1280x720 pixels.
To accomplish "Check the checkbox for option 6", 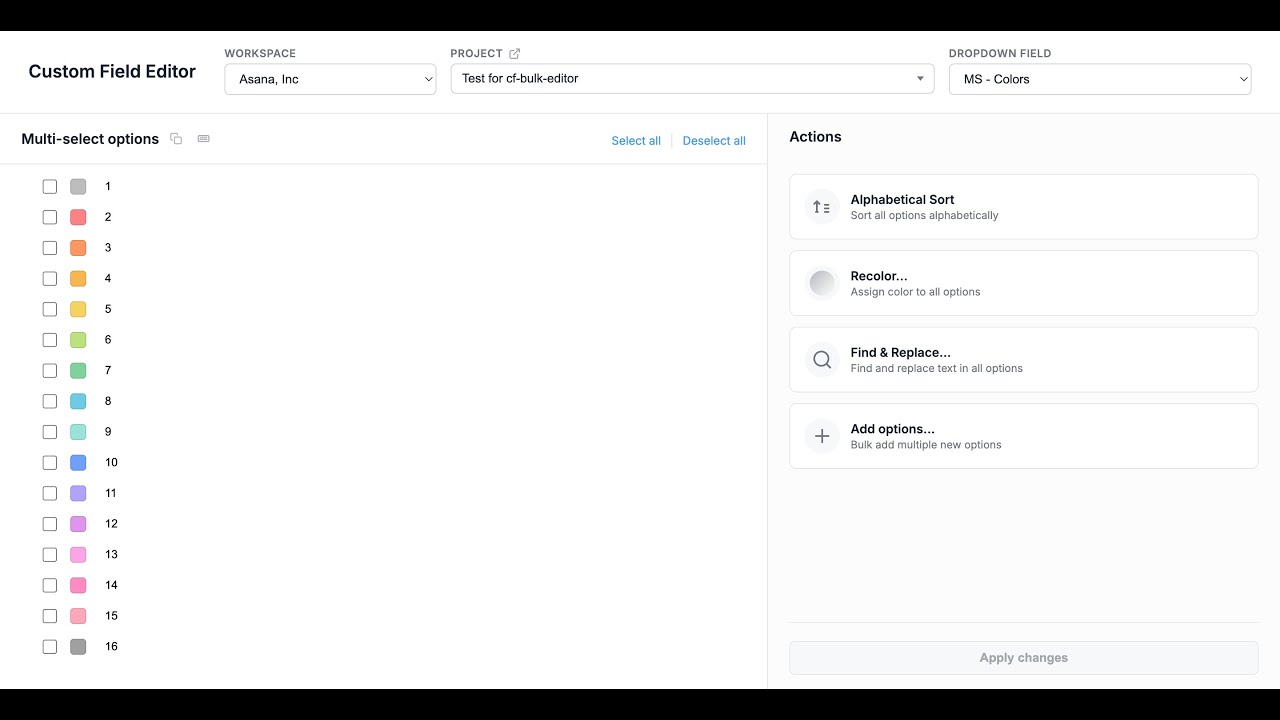I will tap(50, 340).
